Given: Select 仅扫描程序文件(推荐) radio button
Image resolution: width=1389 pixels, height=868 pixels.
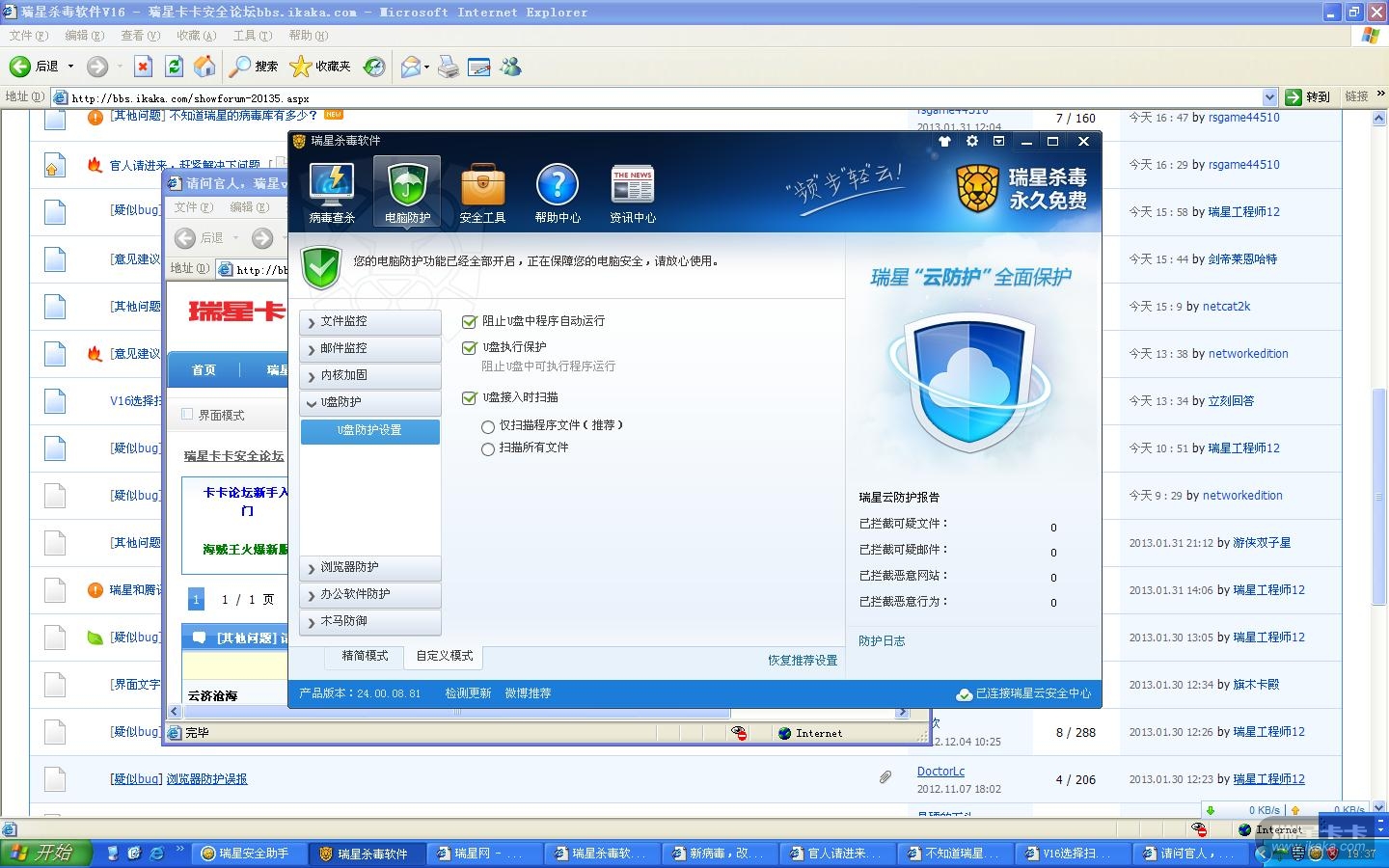Looking at the screenshot, I should coord(488,426).
